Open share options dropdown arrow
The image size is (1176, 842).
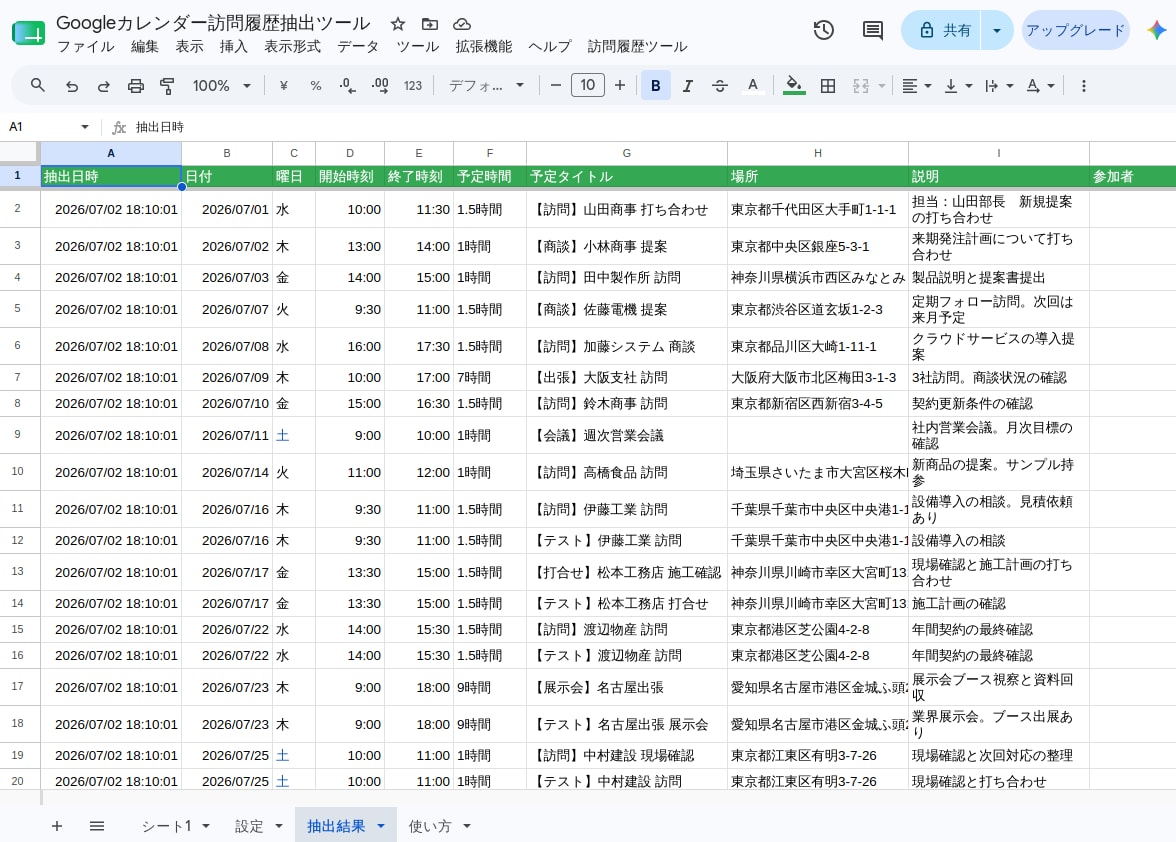pos(997,30)
